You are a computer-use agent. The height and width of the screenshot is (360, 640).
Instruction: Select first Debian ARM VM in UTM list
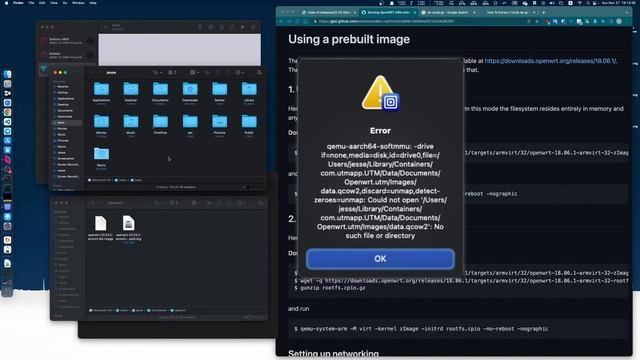point(67,40)
